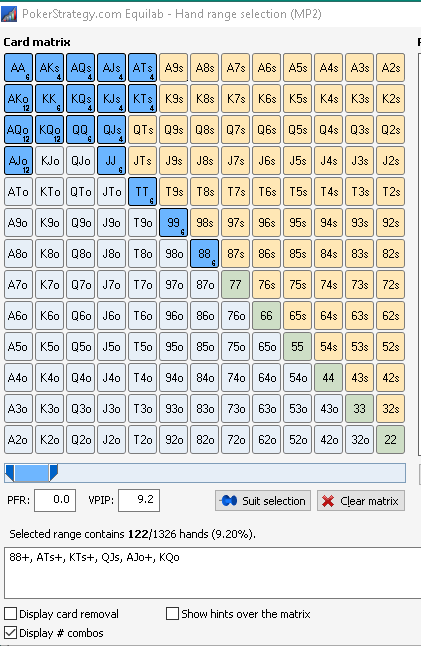The width and height of the screenshot is (421, 646).
Task: Select the JTo cell
Action: tap(112, 192)
